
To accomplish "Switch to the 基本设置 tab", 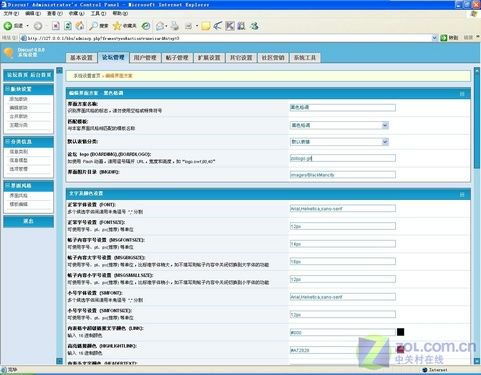I will pos(81,58).
